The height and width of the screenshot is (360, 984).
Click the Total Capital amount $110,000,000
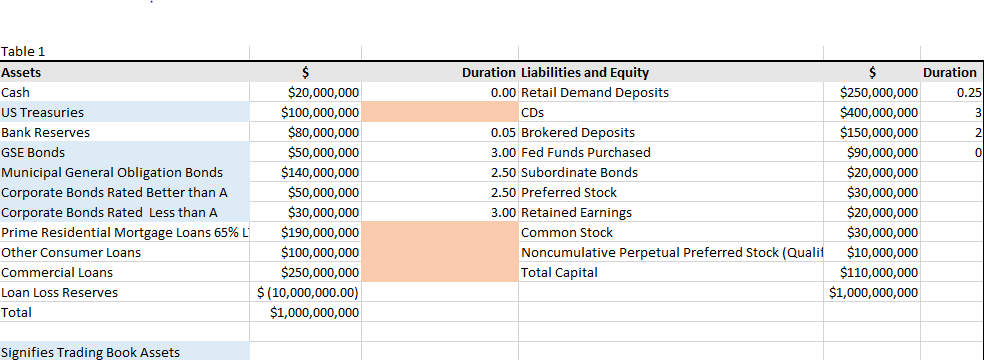click(x=872, y=273)
